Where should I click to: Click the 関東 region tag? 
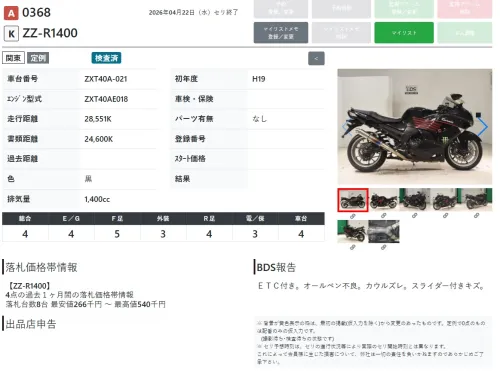click(13, 58)
